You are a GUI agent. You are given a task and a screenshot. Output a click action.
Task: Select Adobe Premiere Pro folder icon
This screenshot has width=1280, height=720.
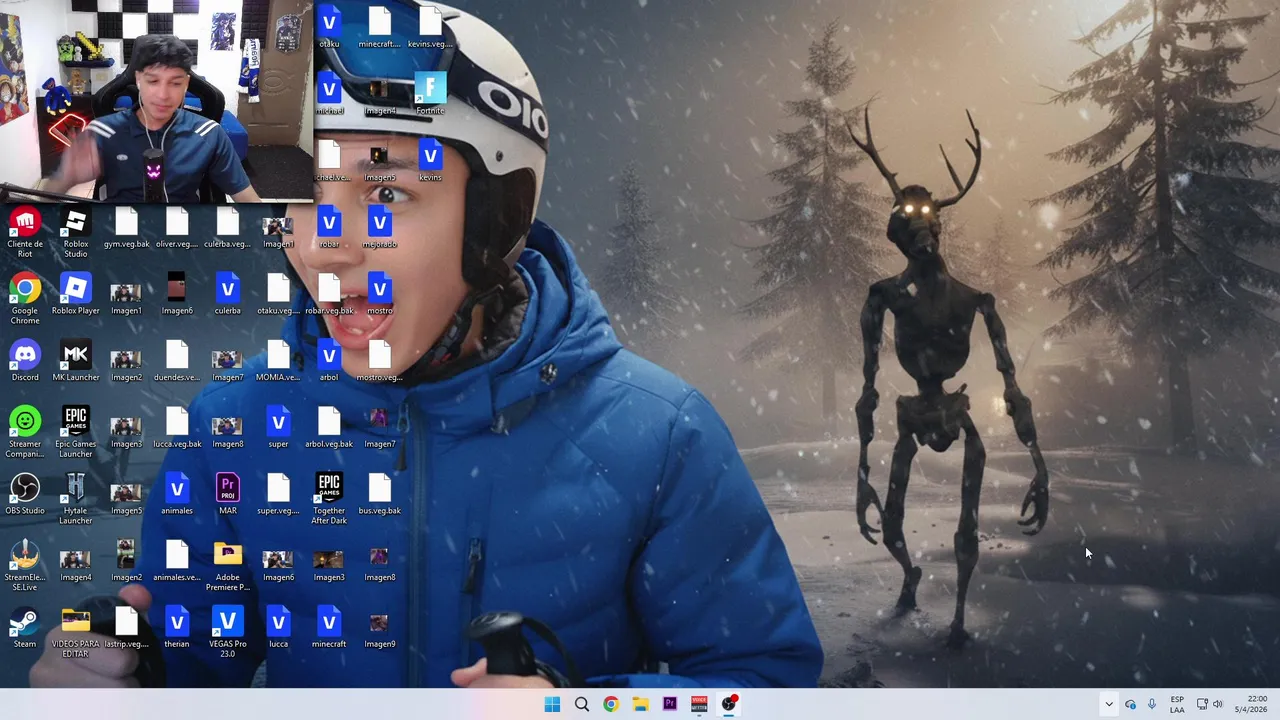[227, 566]
